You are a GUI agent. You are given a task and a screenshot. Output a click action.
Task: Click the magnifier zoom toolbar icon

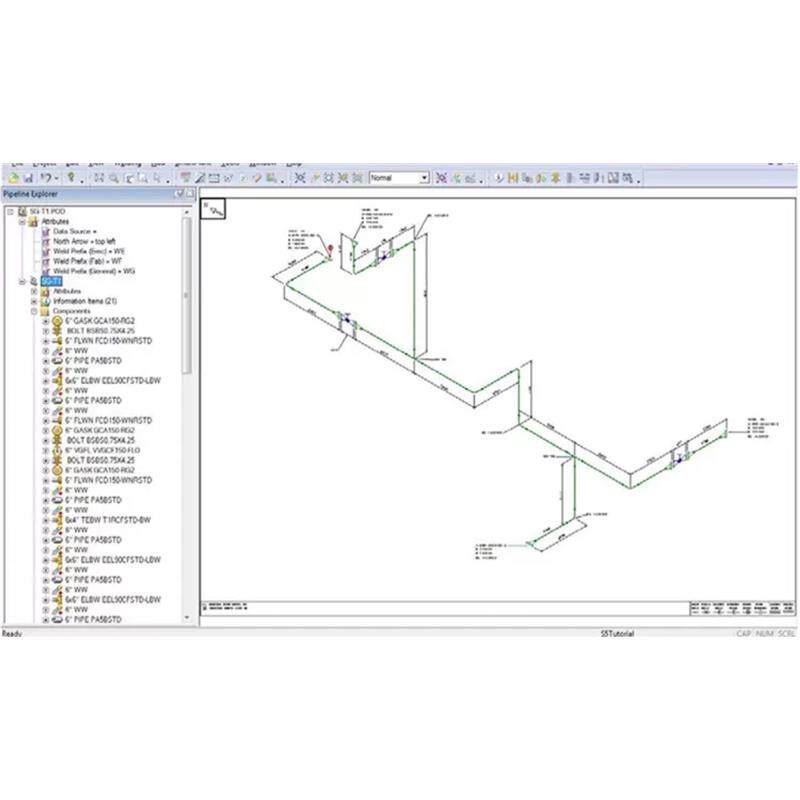[x=114, y=178]
